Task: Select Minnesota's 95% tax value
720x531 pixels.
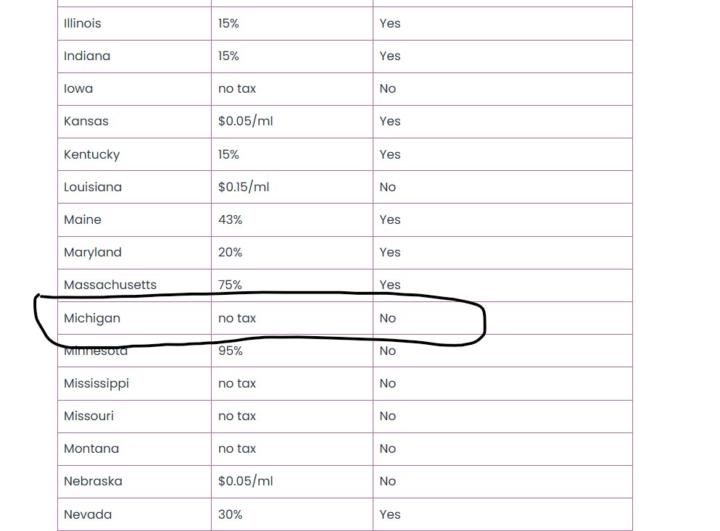Action: [230, 351]
